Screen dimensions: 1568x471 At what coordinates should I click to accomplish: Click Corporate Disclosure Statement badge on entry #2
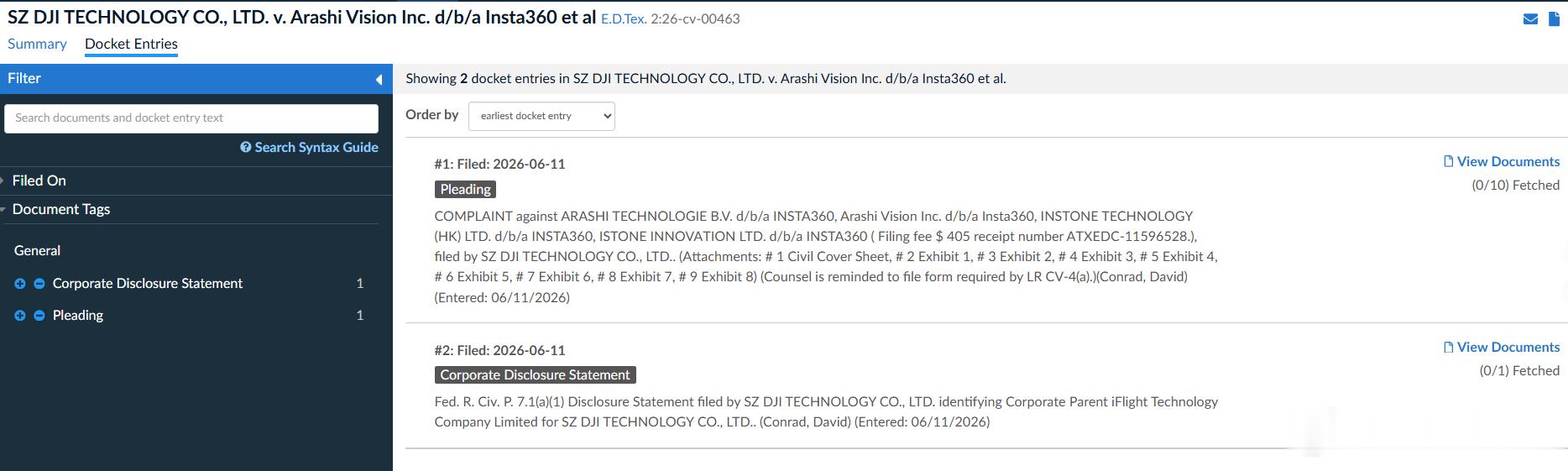coord(535,375)
